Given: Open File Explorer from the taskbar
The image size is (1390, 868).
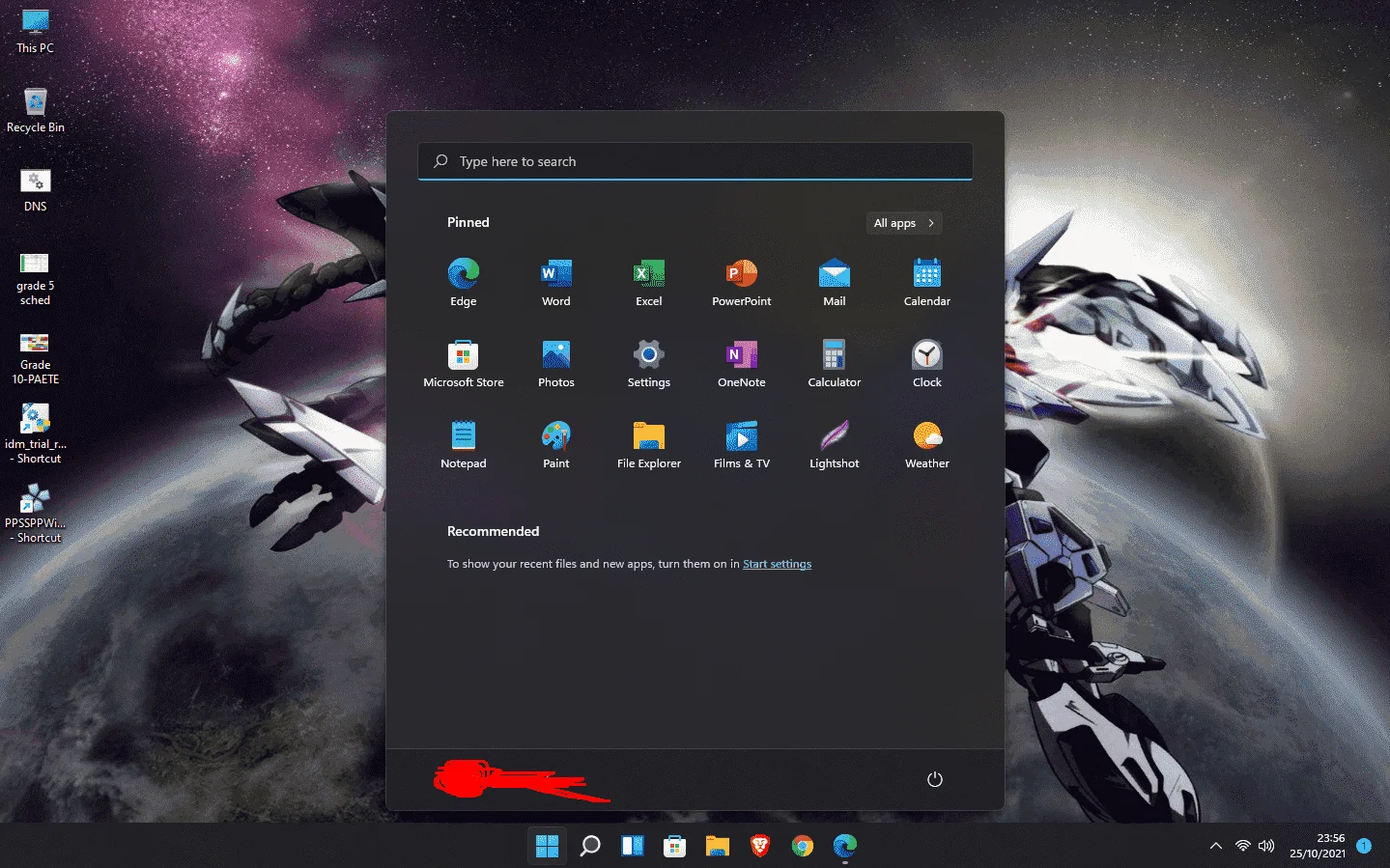Looking at the screenshot, I should (x=717, y=846).
